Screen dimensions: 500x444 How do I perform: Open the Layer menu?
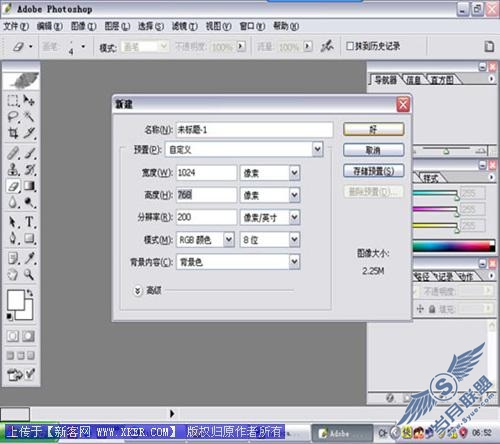(117, 26)
